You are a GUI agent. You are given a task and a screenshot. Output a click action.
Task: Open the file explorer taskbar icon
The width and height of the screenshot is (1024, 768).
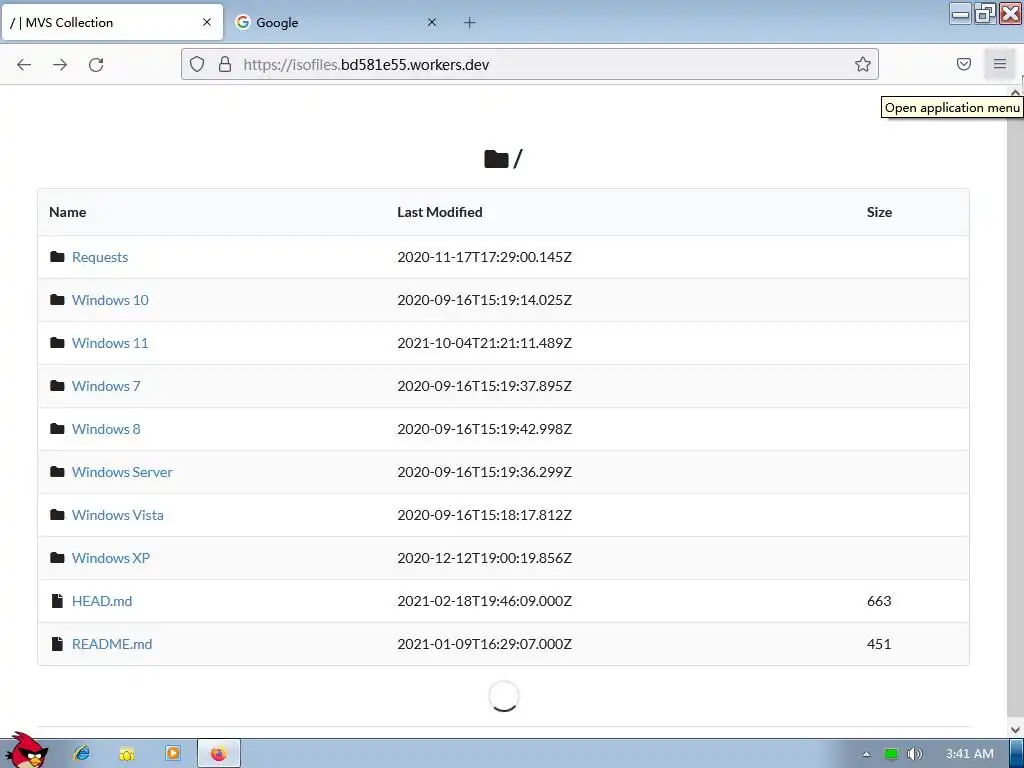(127, 754)
